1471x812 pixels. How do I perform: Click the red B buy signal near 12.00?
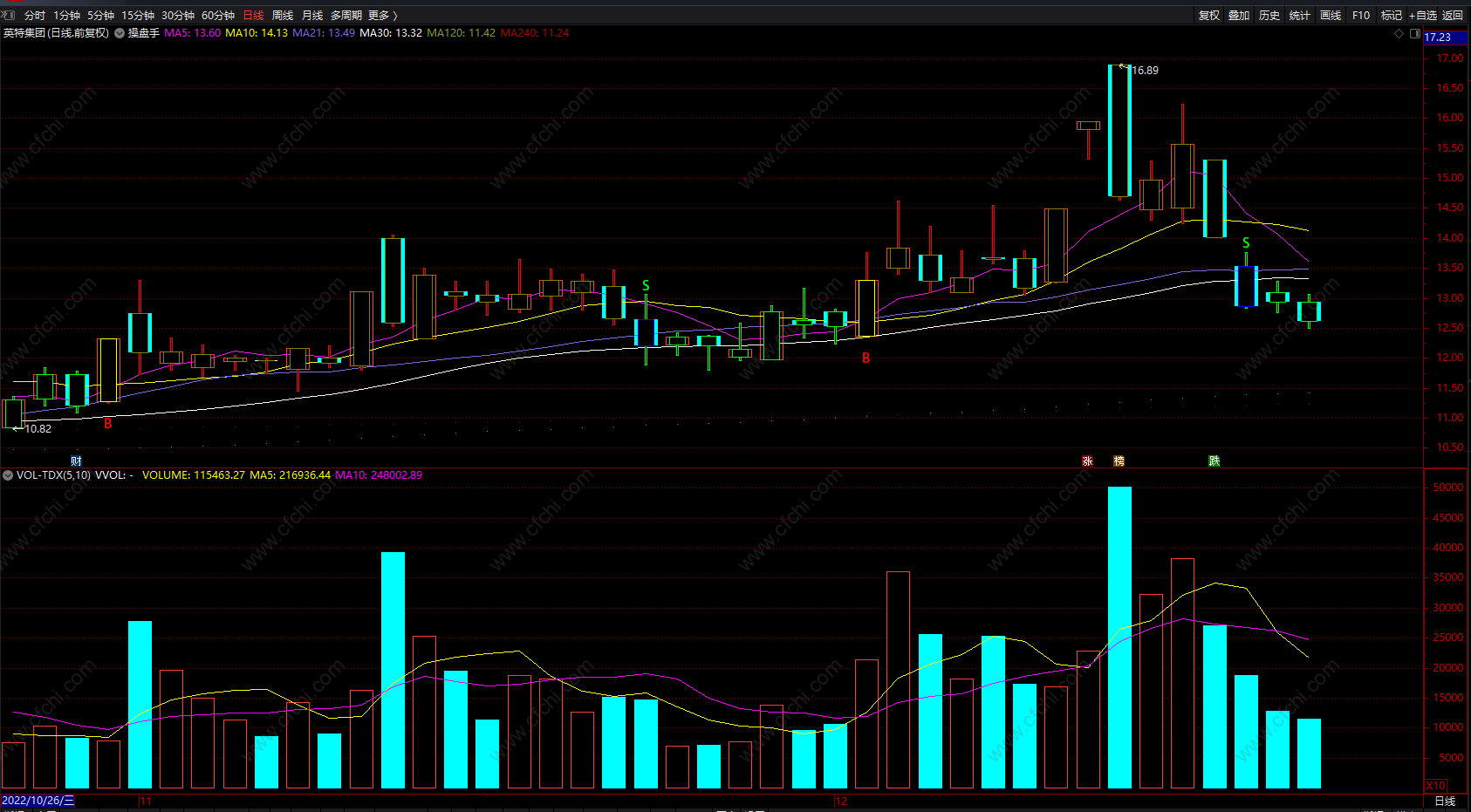pos(866,358)
